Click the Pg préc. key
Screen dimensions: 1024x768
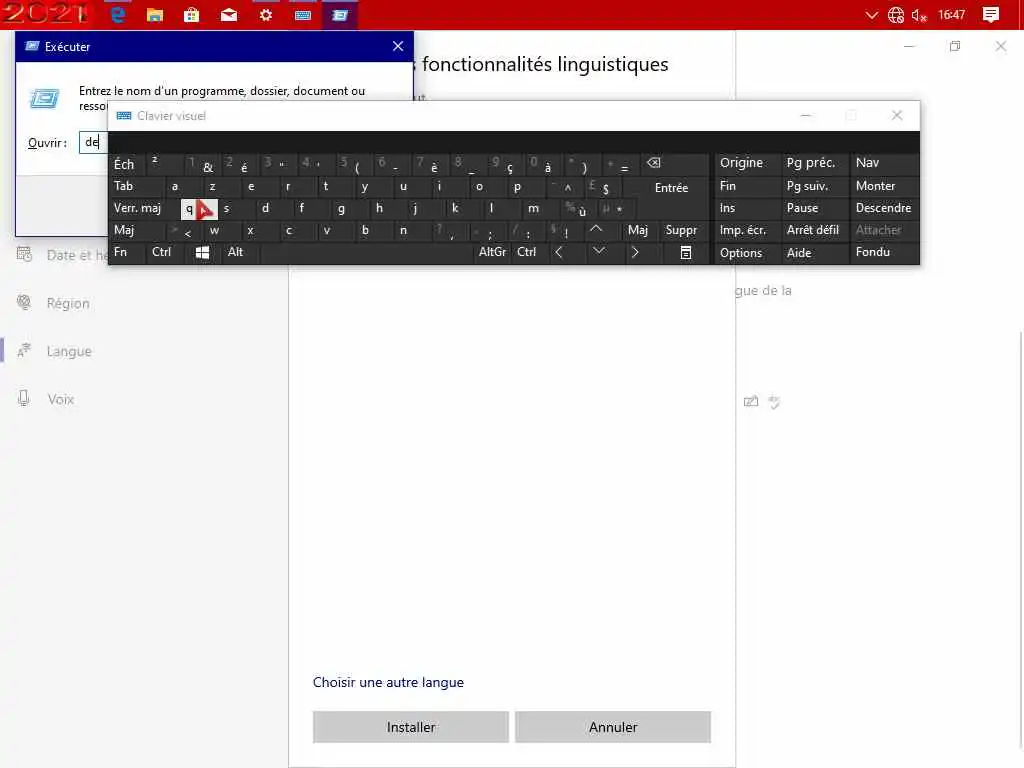point(810,163)
